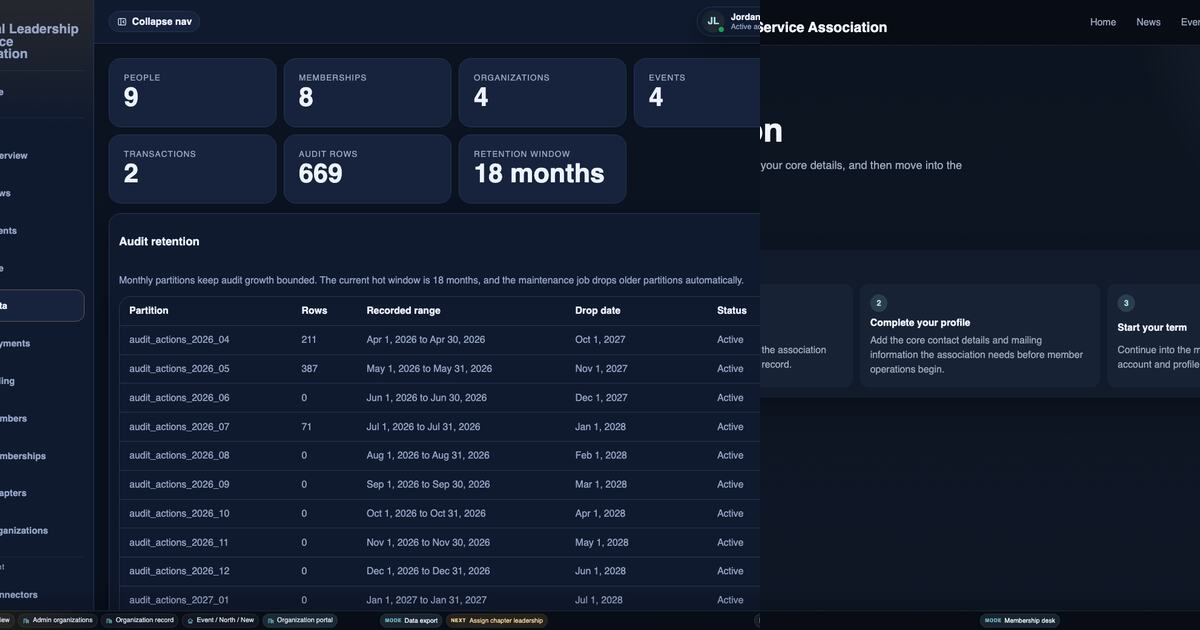Click the 71 rows value
This screenshot has width=1200, height=630.
tap(306, 427)
